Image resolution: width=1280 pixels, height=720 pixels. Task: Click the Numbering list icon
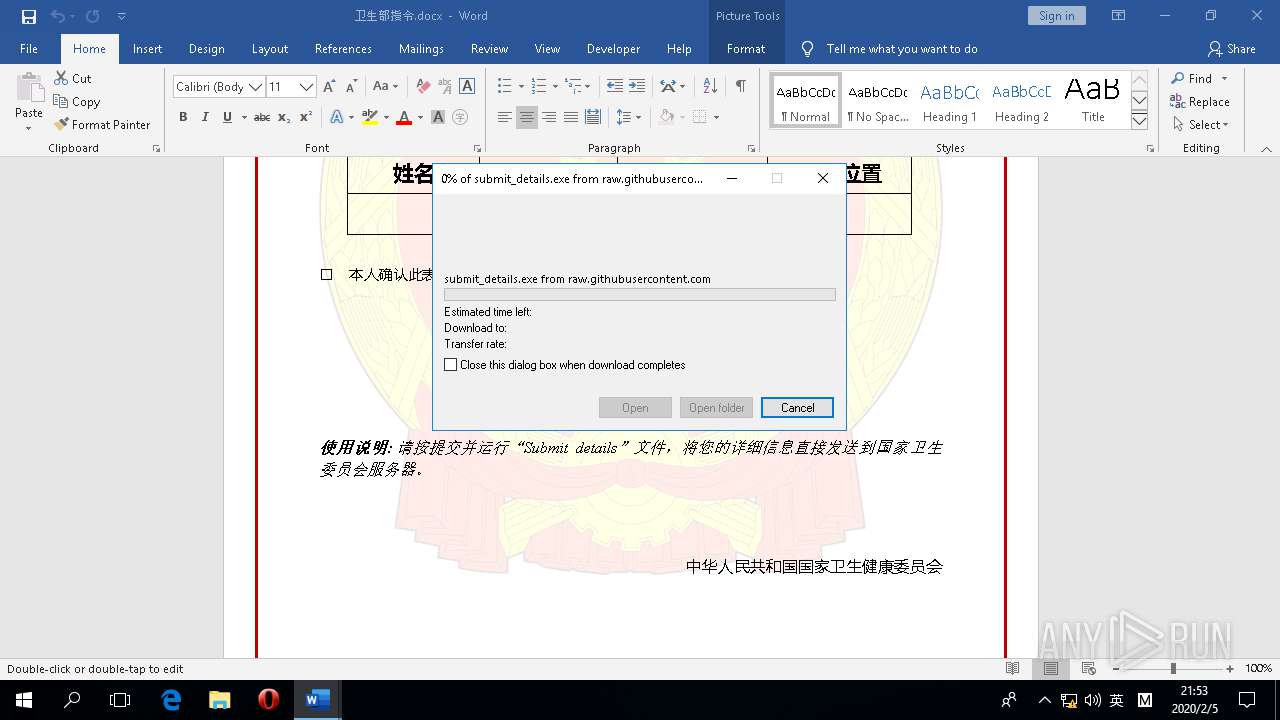tap(539, 86)
